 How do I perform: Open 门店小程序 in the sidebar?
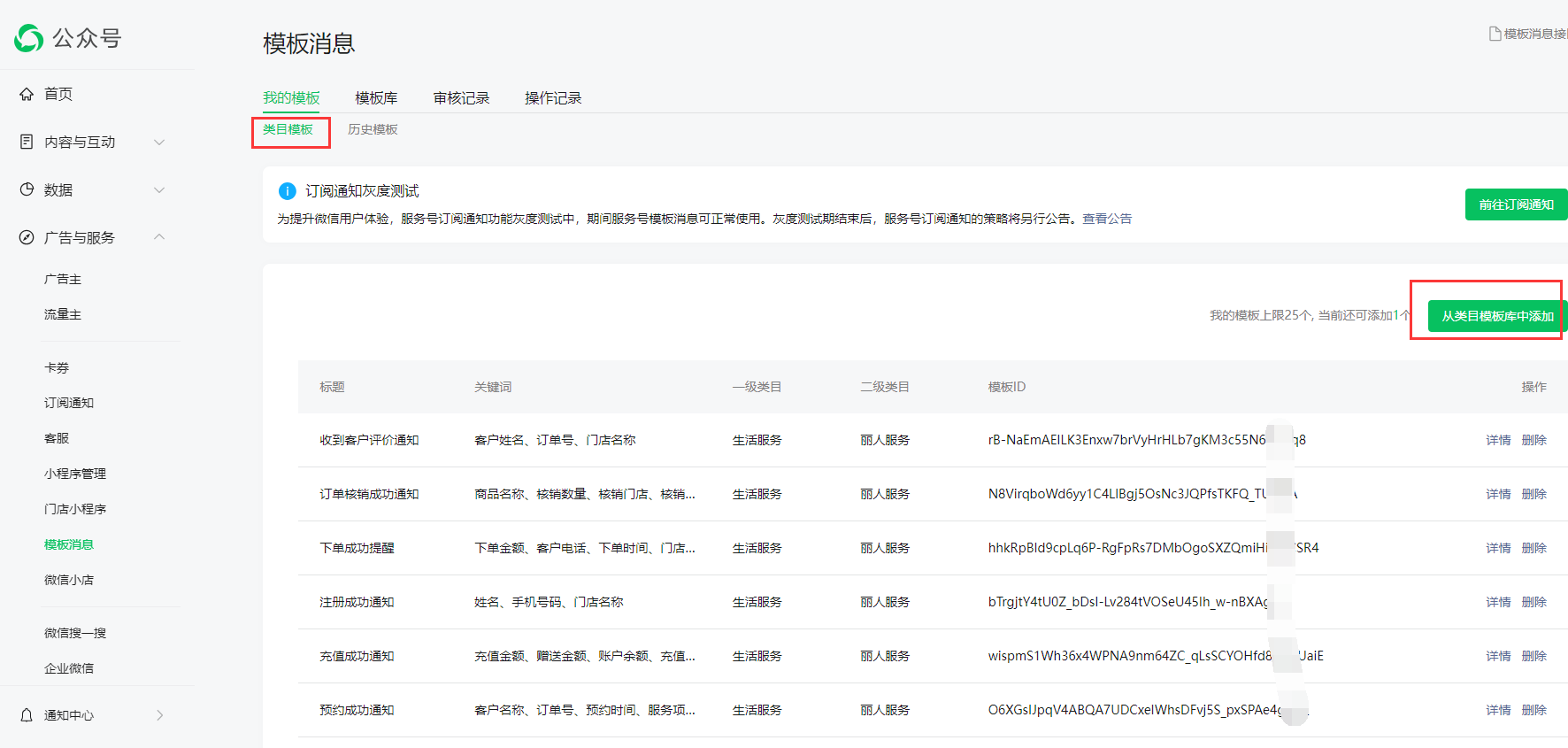(x=75, y=509)
